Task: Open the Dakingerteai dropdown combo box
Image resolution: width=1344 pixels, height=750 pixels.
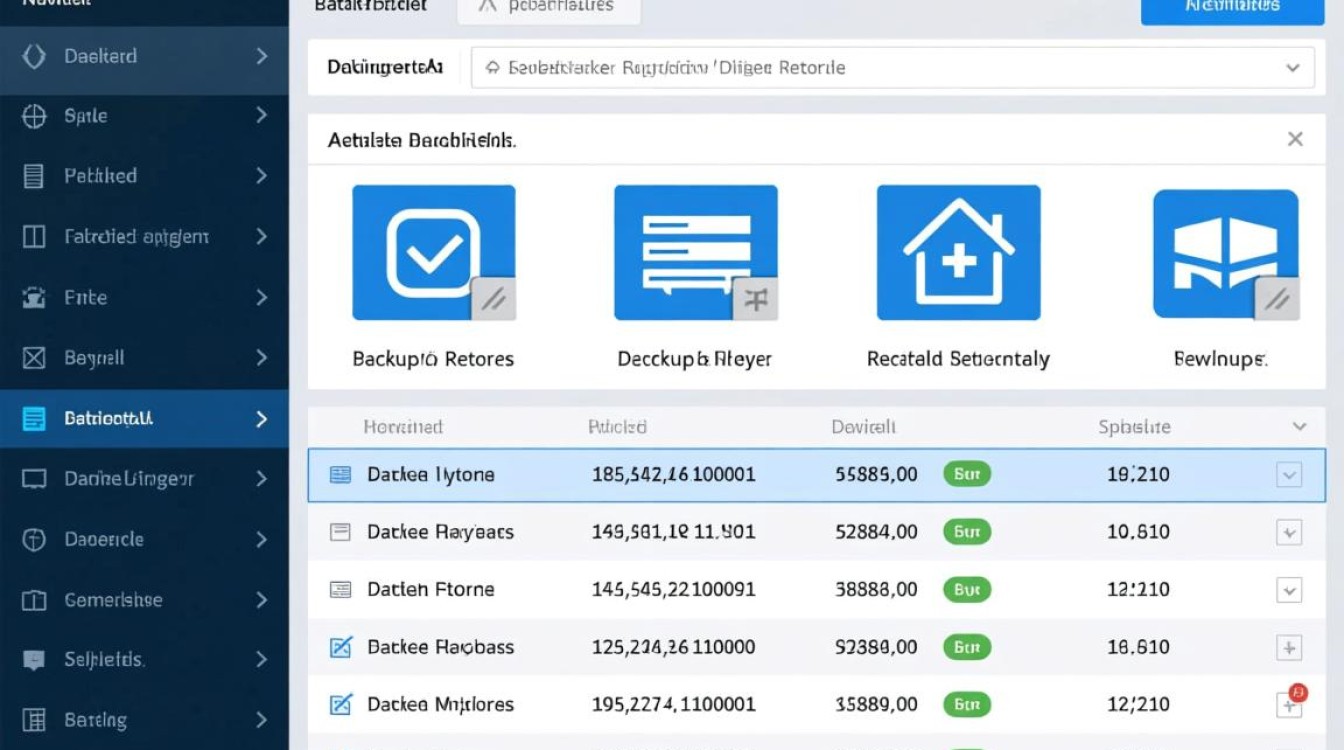Action: coord(892,68)
